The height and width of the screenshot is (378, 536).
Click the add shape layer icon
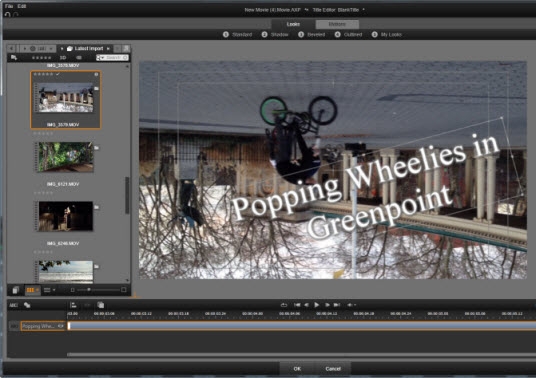pos(27,305)
